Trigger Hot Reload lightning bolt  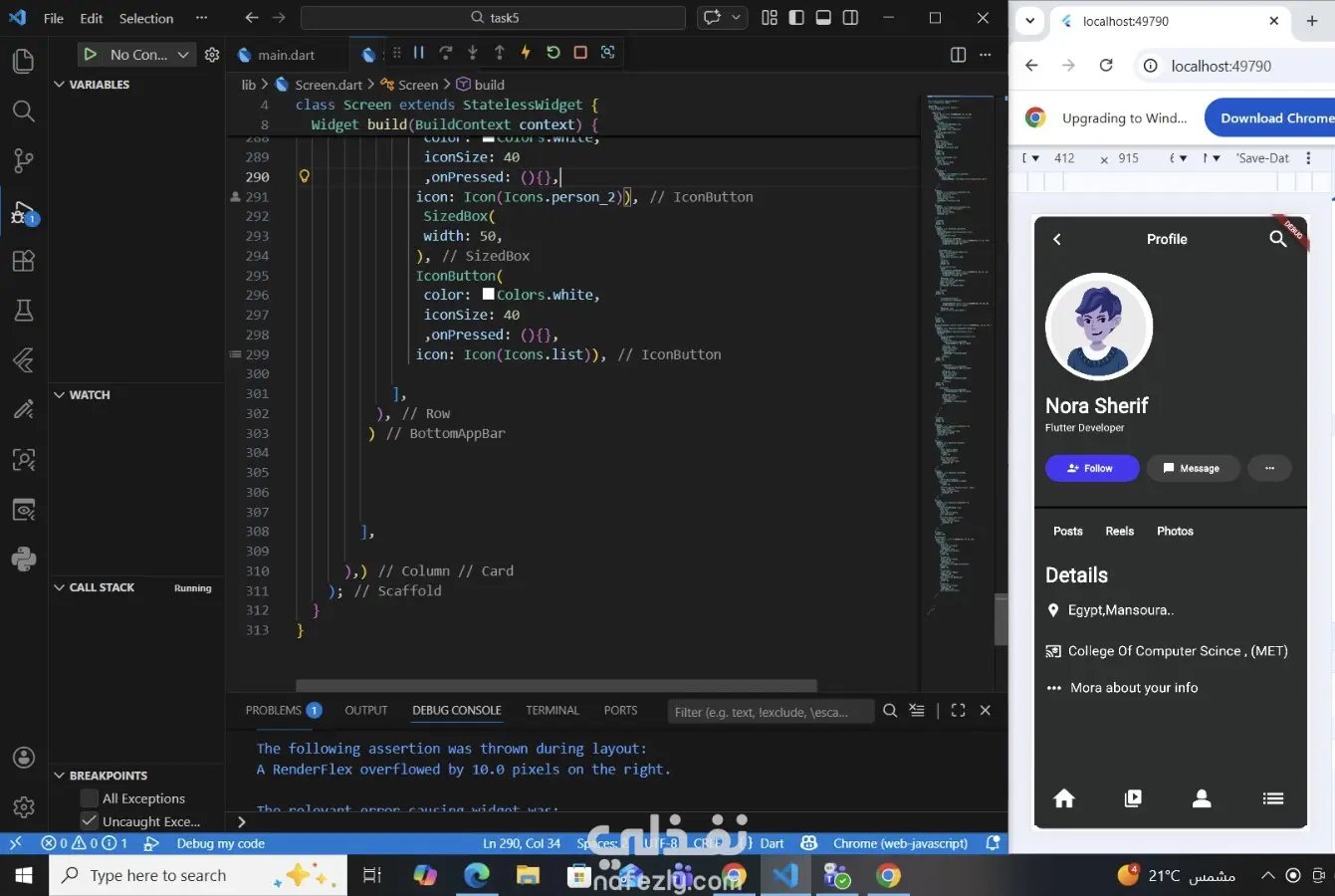tap(526, 53)
